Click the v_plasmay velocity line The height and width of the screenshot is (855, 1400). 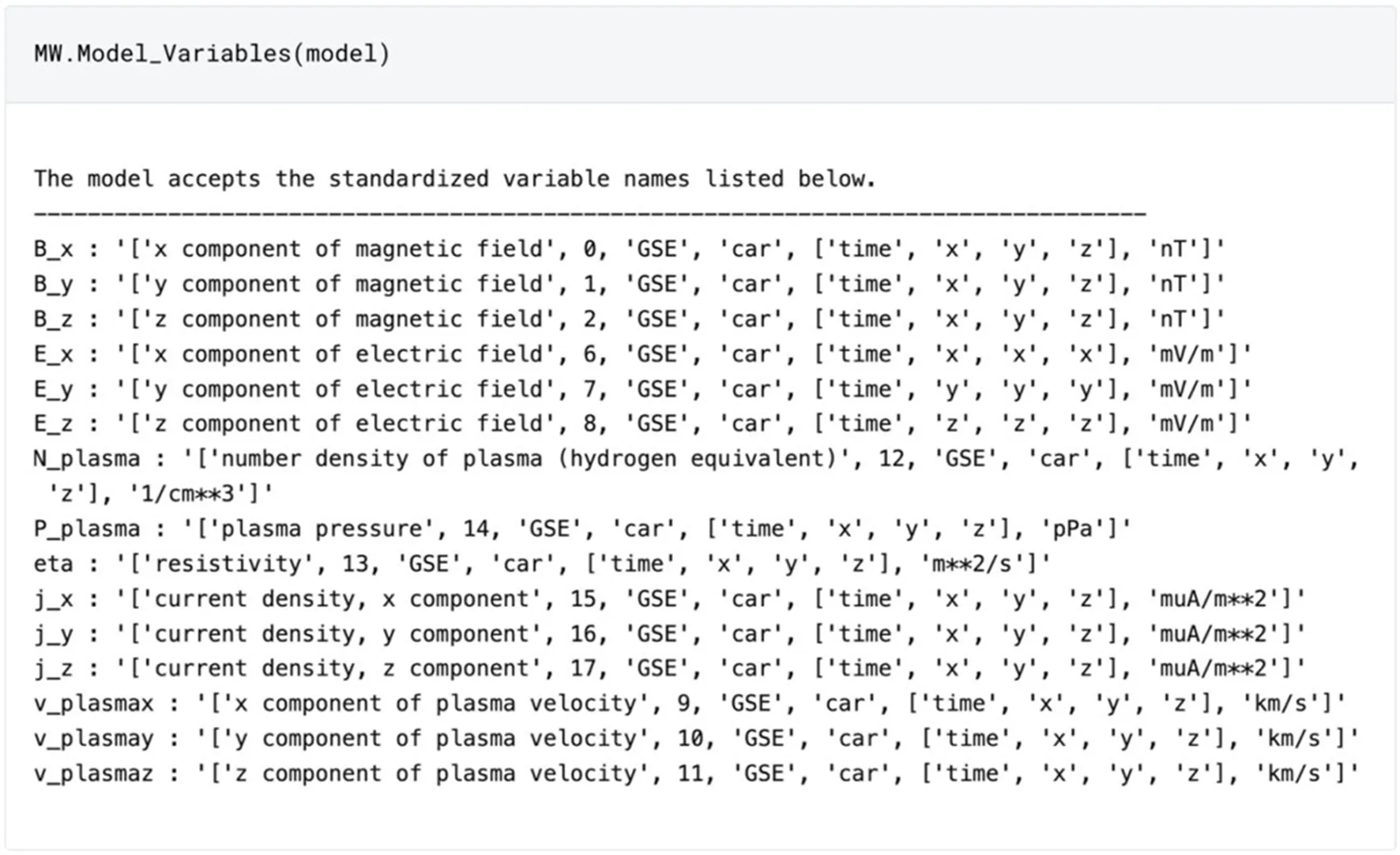click(695, 738)
